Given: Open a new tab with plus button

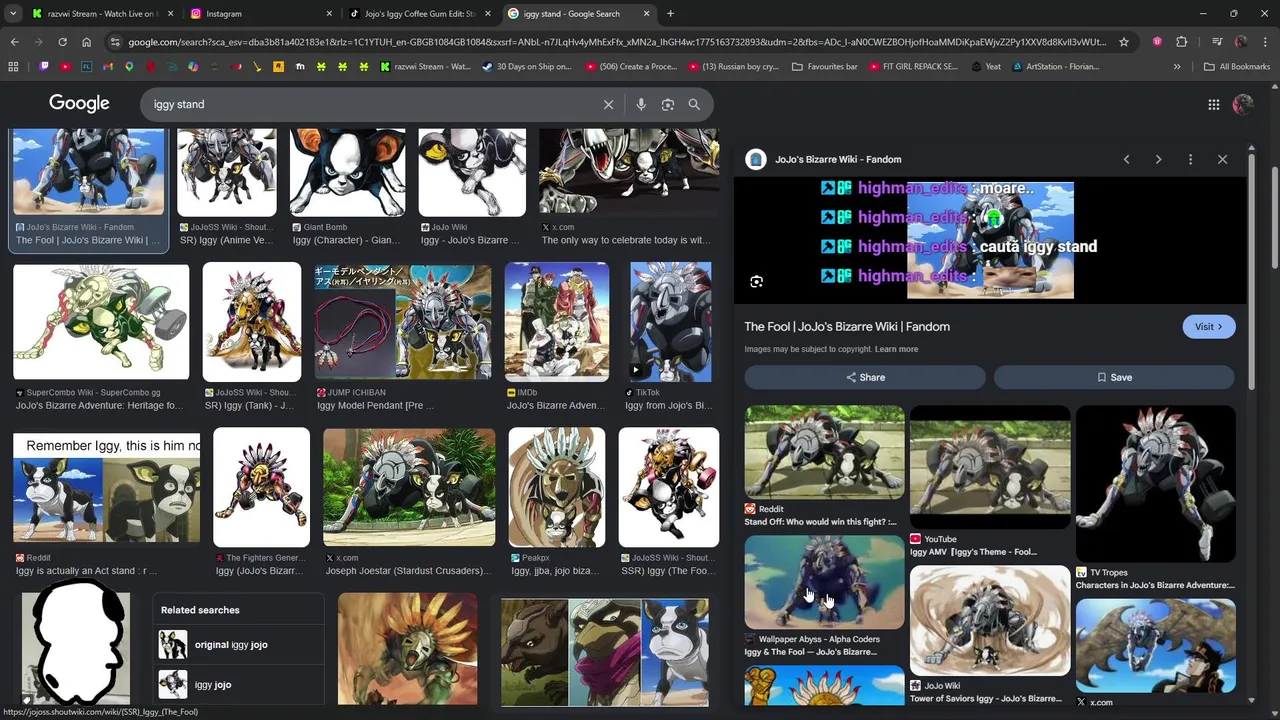Looking at the screenshot, I should click(670, 14).
